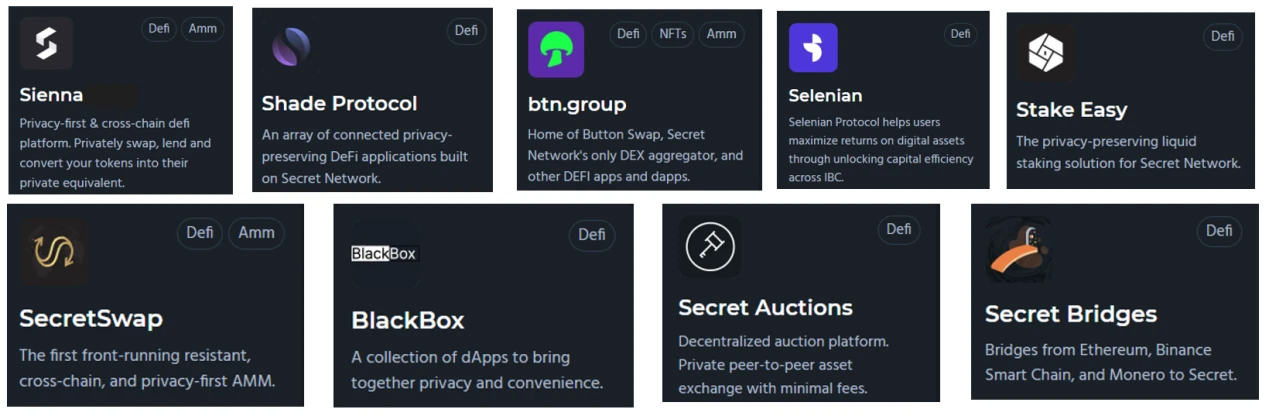The image size is (1269, 416).
Task: Select the Defi tag on BlackBox card
Action: coord(592,235)
